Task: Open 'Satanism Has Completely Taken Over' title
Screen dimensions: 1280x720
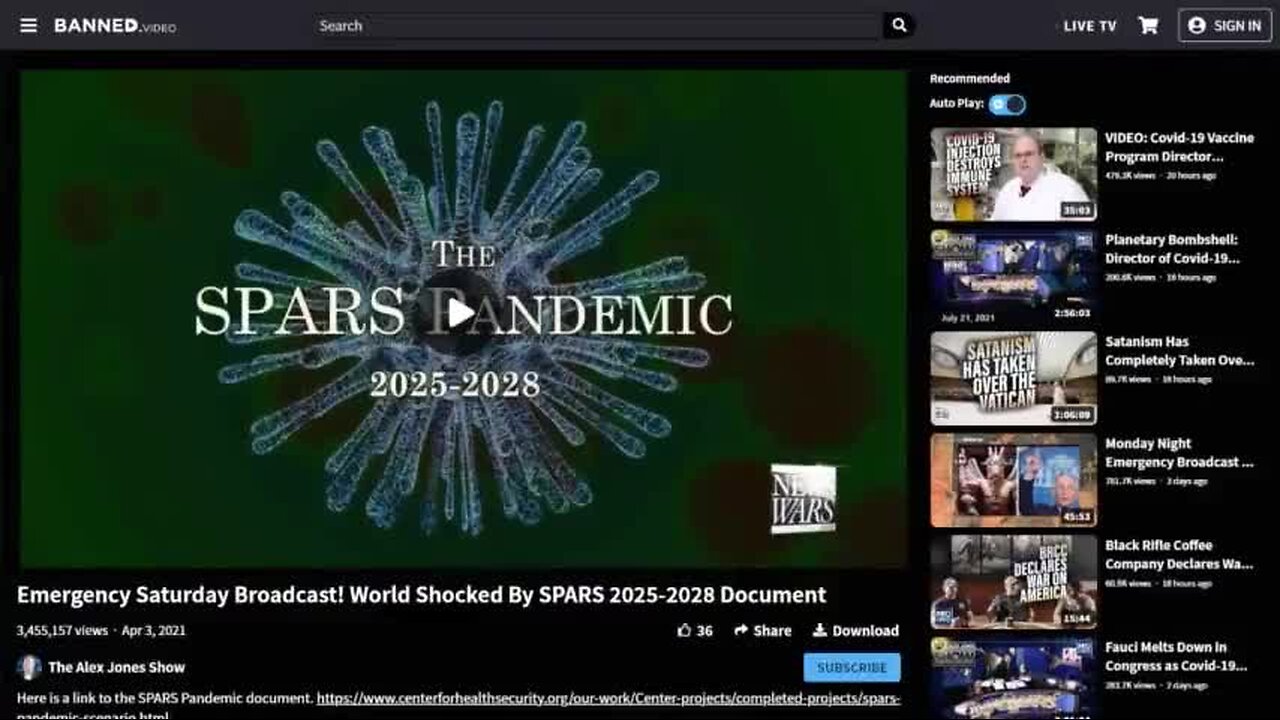Action: [x=1179, y=351]
